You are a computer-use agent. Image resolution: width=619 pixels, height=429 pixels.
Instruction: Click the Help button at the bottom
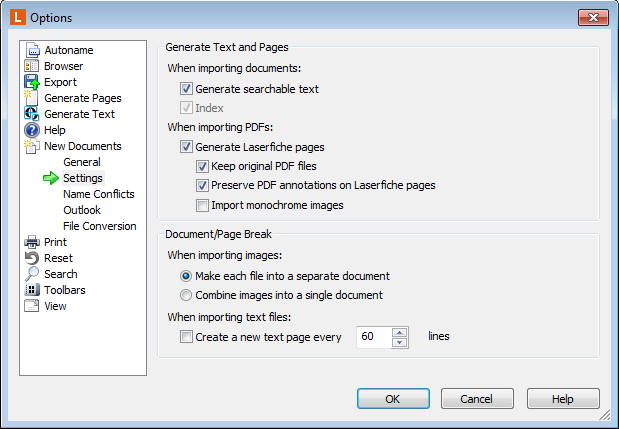click(x=563, y=399)
